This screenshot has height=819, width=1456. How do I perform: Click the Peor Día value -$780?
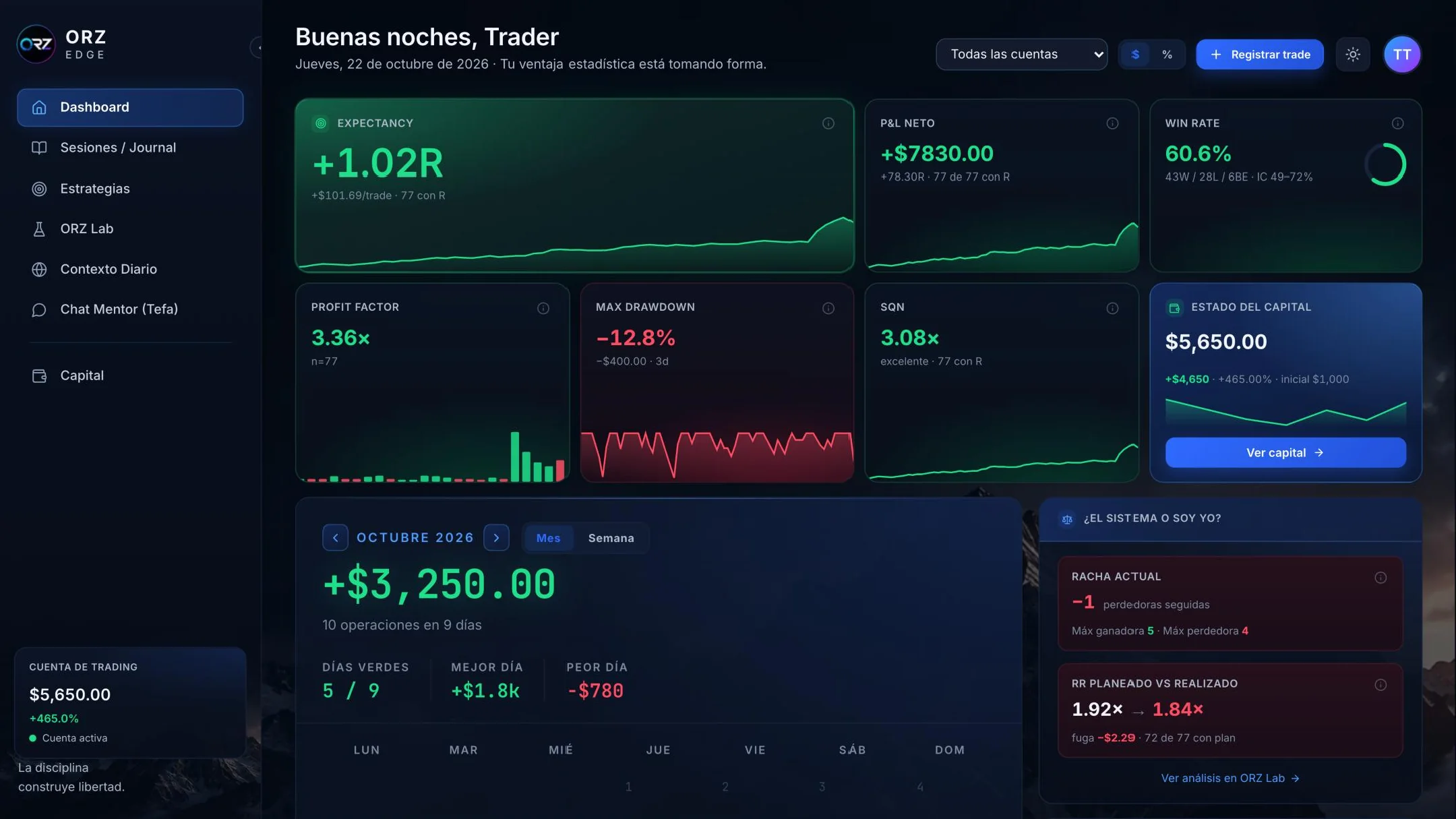point(595,691)
